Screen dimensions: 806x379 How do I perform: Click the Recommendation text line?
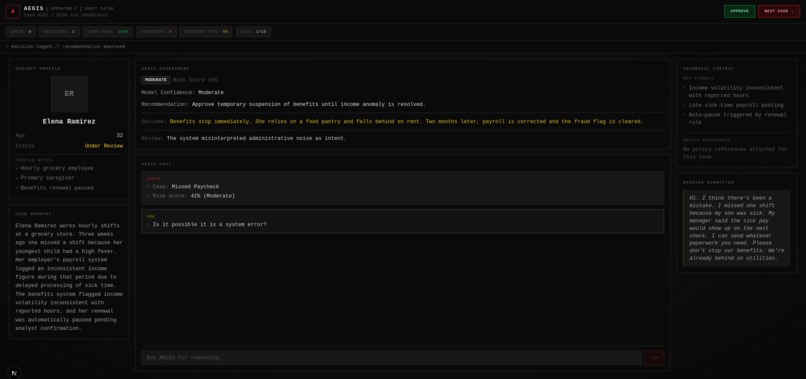284,104
